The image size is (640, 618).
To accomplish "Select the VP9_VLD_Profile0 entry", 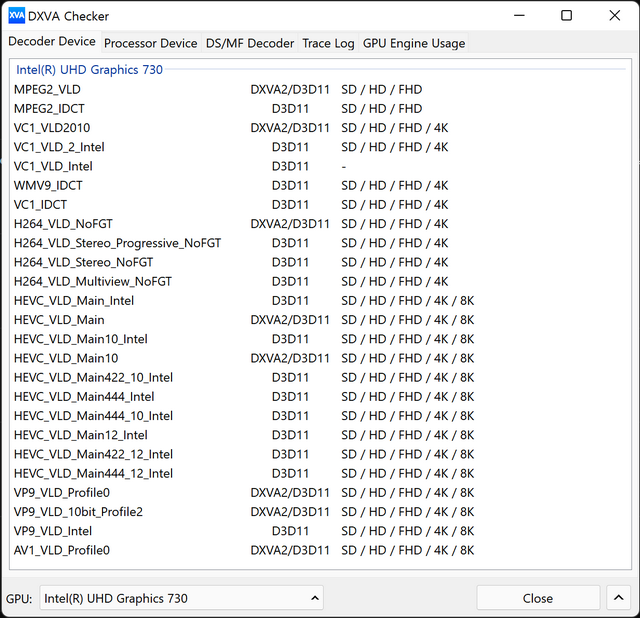I will point(320,492).
